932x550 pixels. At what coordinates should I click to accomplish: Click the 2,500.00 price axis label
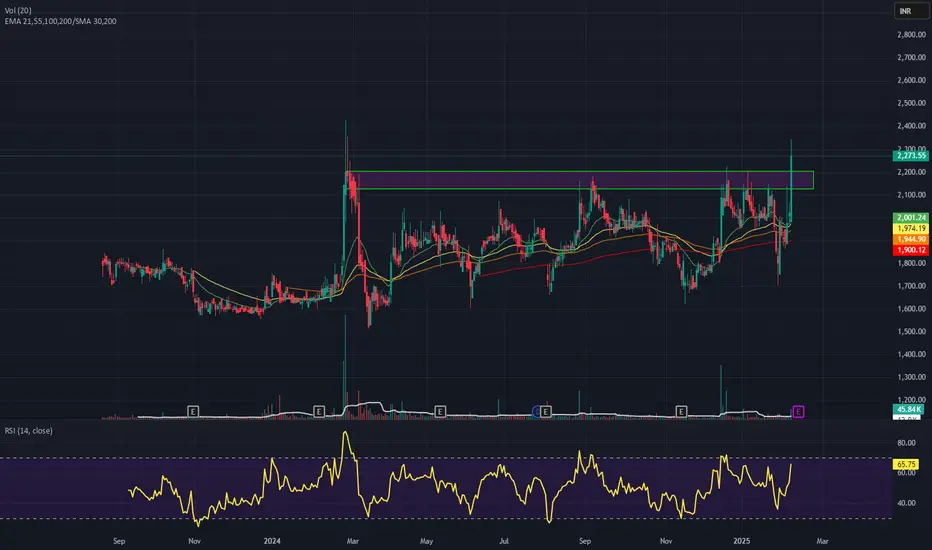pos(911,103)
